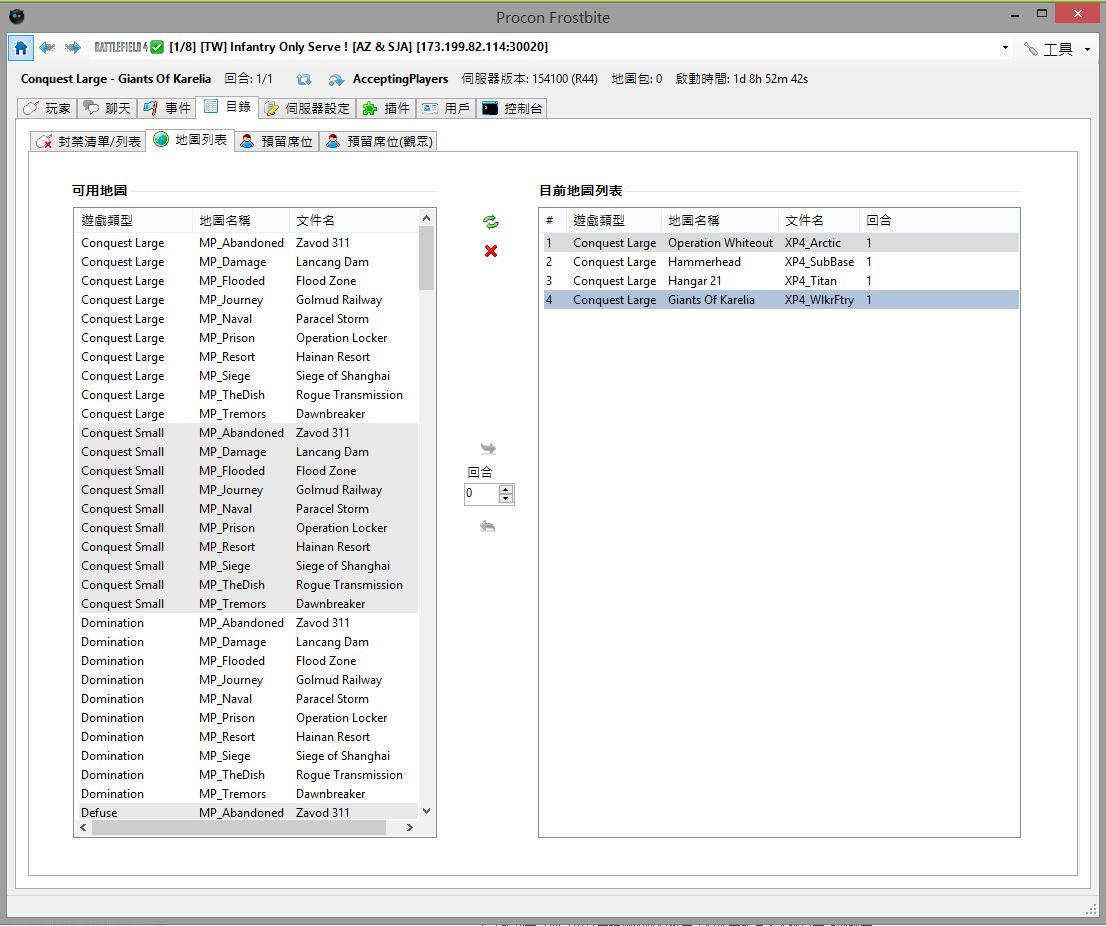Open the 事件 events tab
1106x926 pixels.
[166, 108]
